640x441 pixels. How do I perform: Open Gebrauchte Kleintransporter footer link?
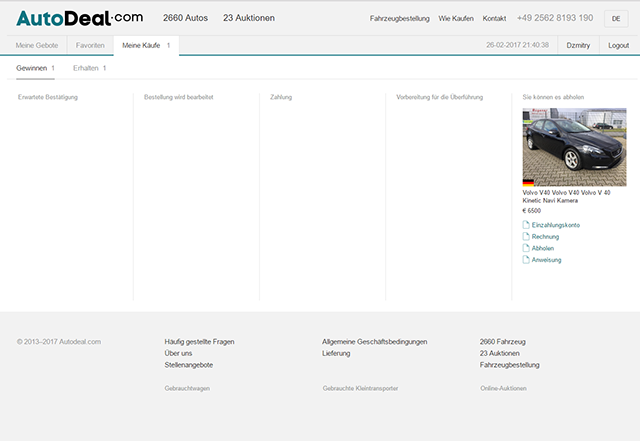360,388
